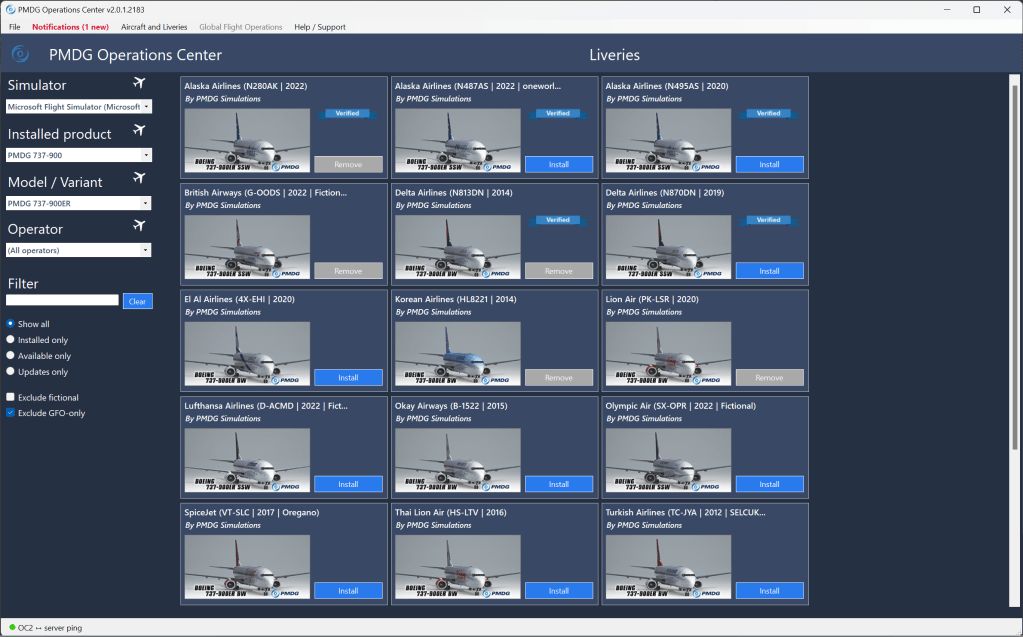Screen dimensions: 1023x637
Task: Click the airplane icon beside Model / Variant
Action: tap(139, 179)
